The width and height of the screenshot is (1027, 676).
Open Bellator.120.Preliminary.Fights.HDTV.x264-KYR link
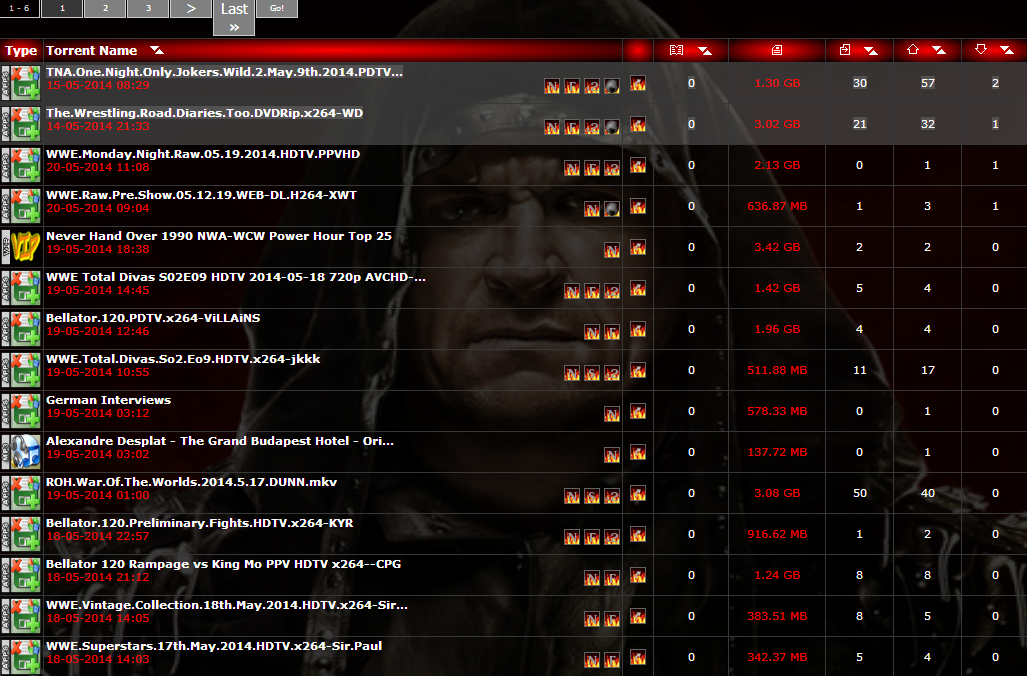(x=200, y=523)
